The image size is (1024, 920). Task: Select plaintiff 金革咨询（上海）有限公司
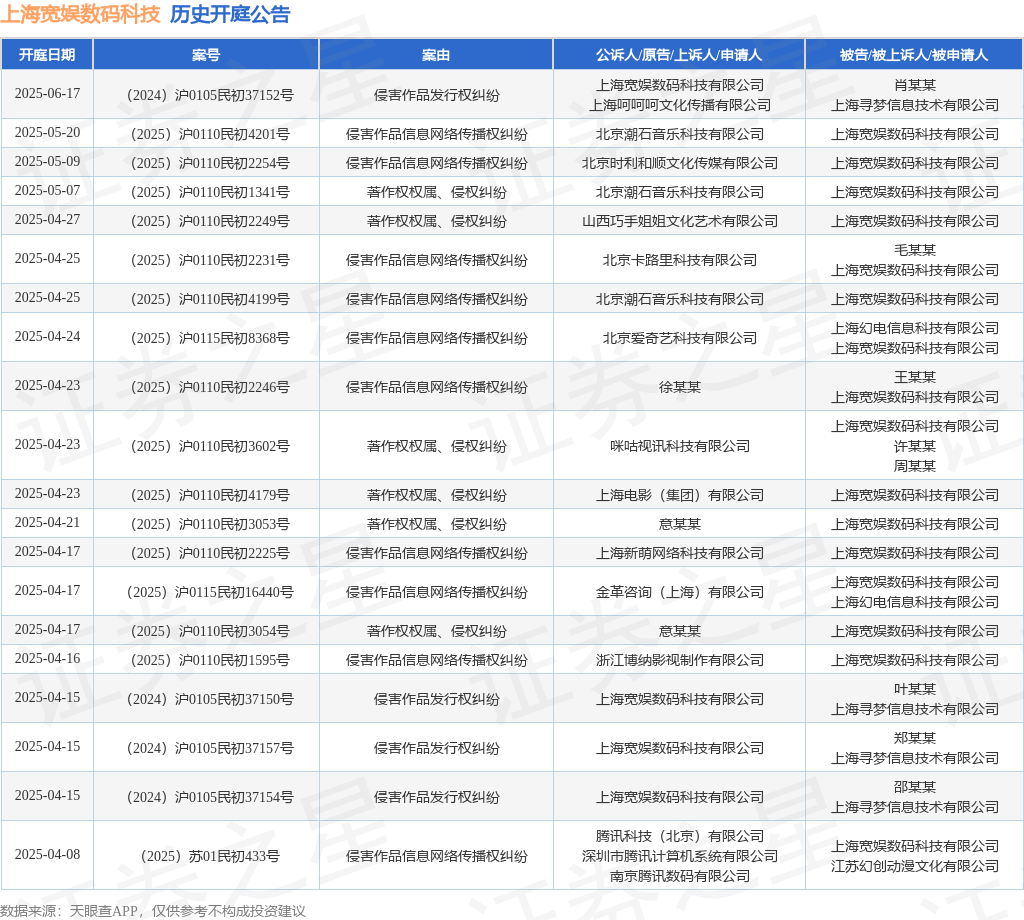(680, 592)
